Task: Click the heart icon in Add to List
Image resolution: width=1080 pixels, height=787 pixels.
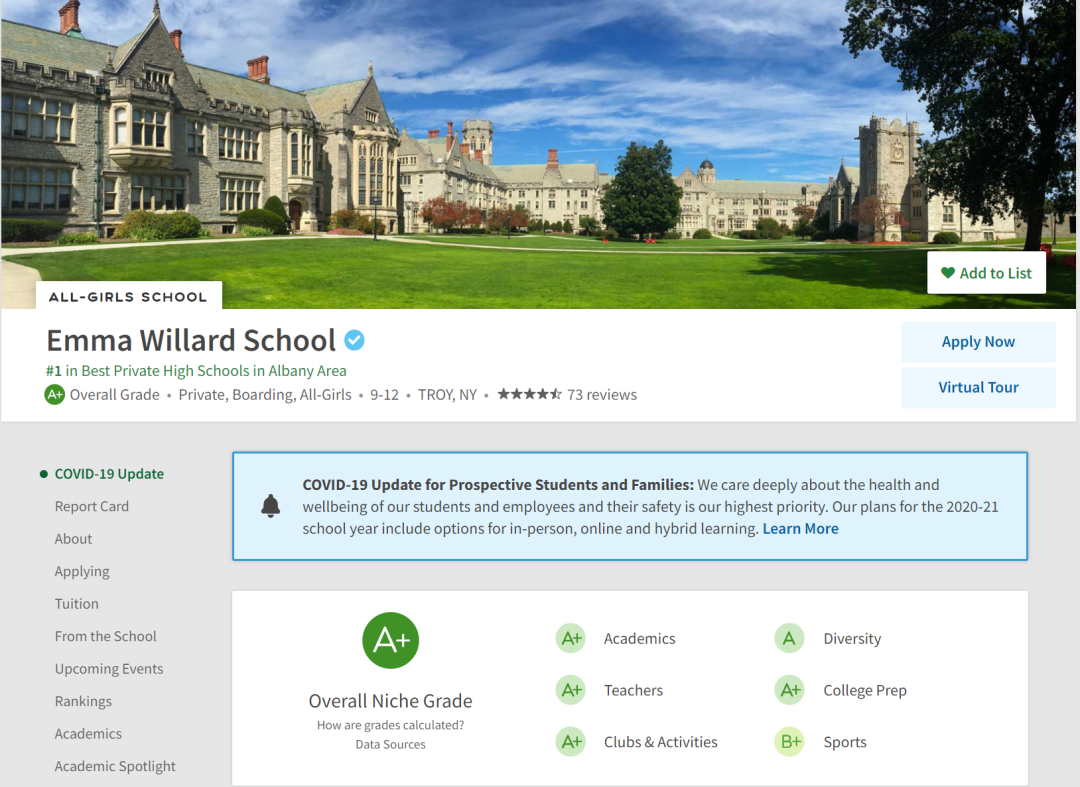Action: pos(948,273)
